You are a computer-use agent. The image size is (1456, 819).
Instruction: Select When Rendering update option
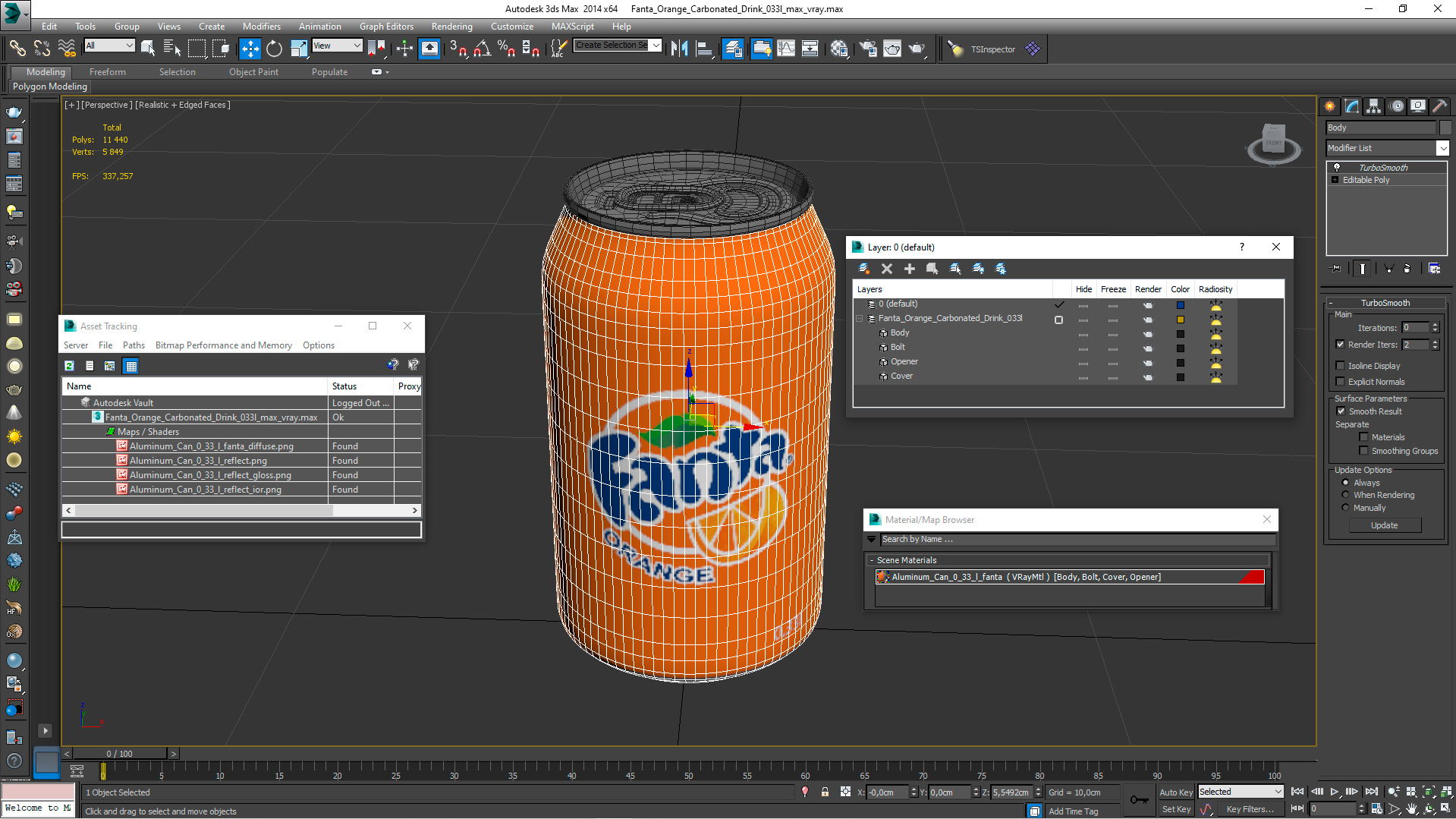[1345, 495]
